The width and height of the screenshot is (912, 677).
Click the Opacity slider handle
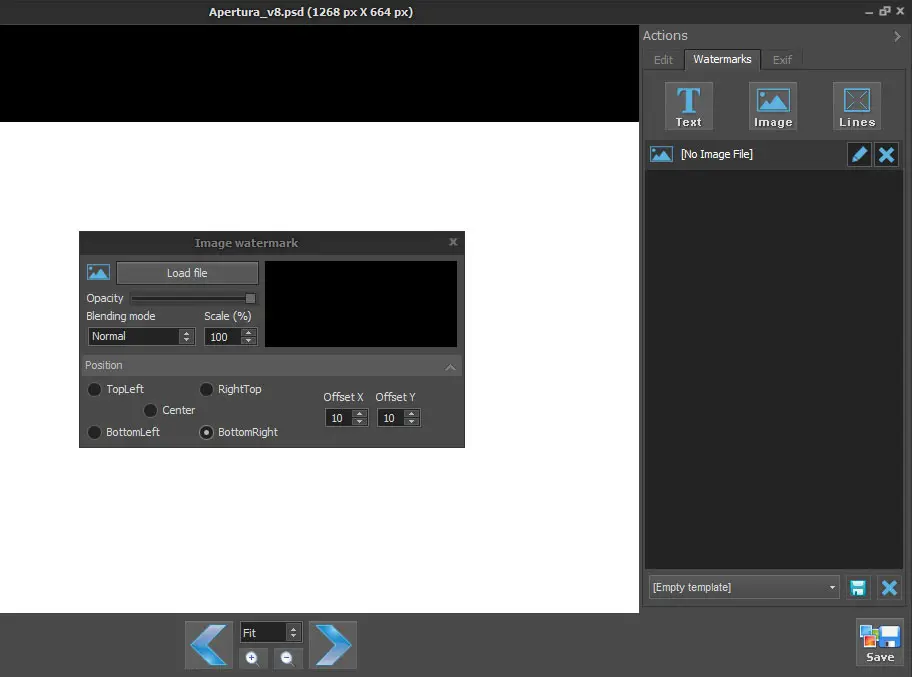(250, 298)
